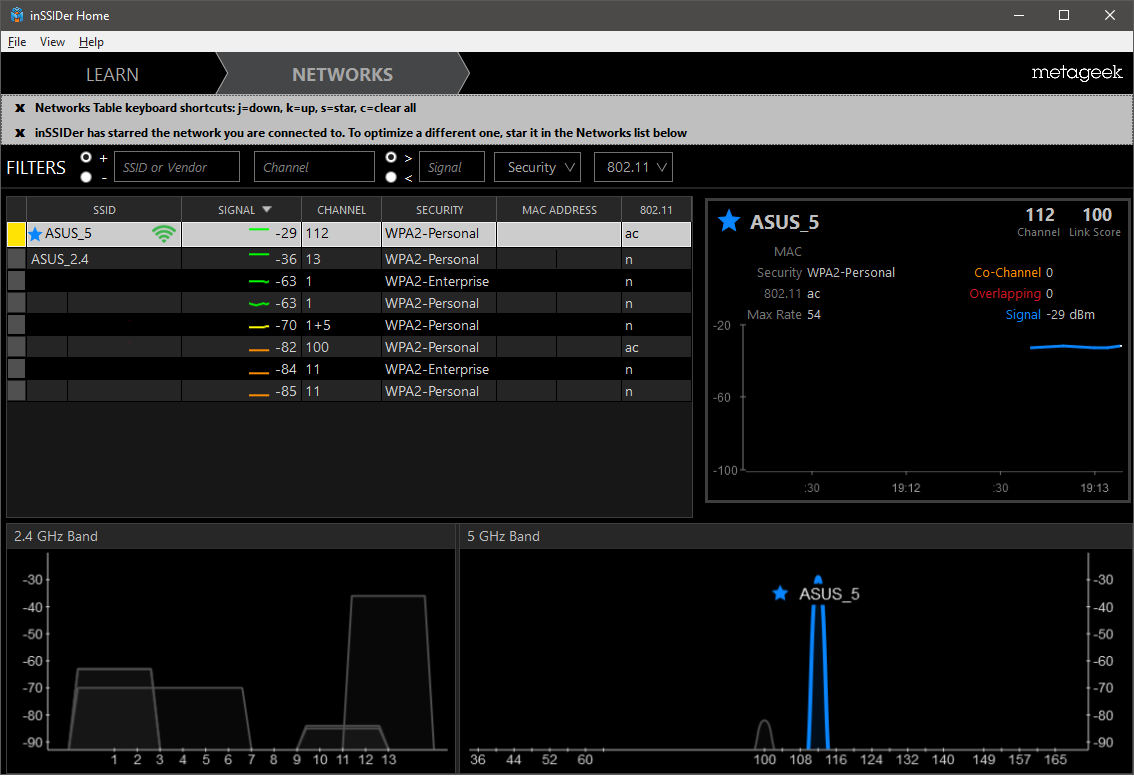Select the -63 WPA2-Enterprise row
The width and height of the screenshot is (1134, 776).
pyautogui.click(x=349, y=281)
